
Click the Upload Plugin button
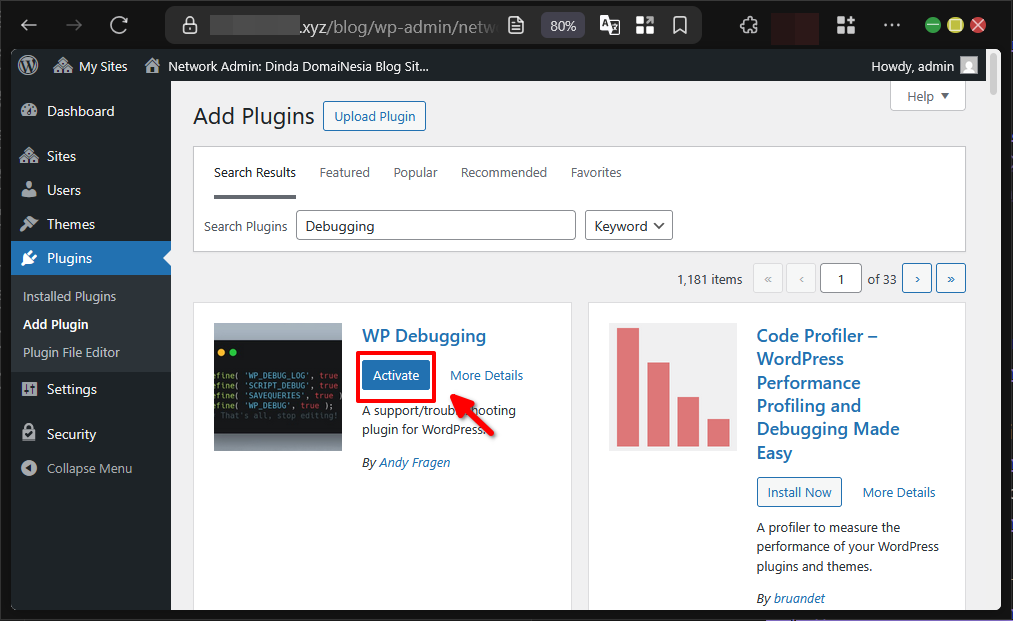pos(374,116)
